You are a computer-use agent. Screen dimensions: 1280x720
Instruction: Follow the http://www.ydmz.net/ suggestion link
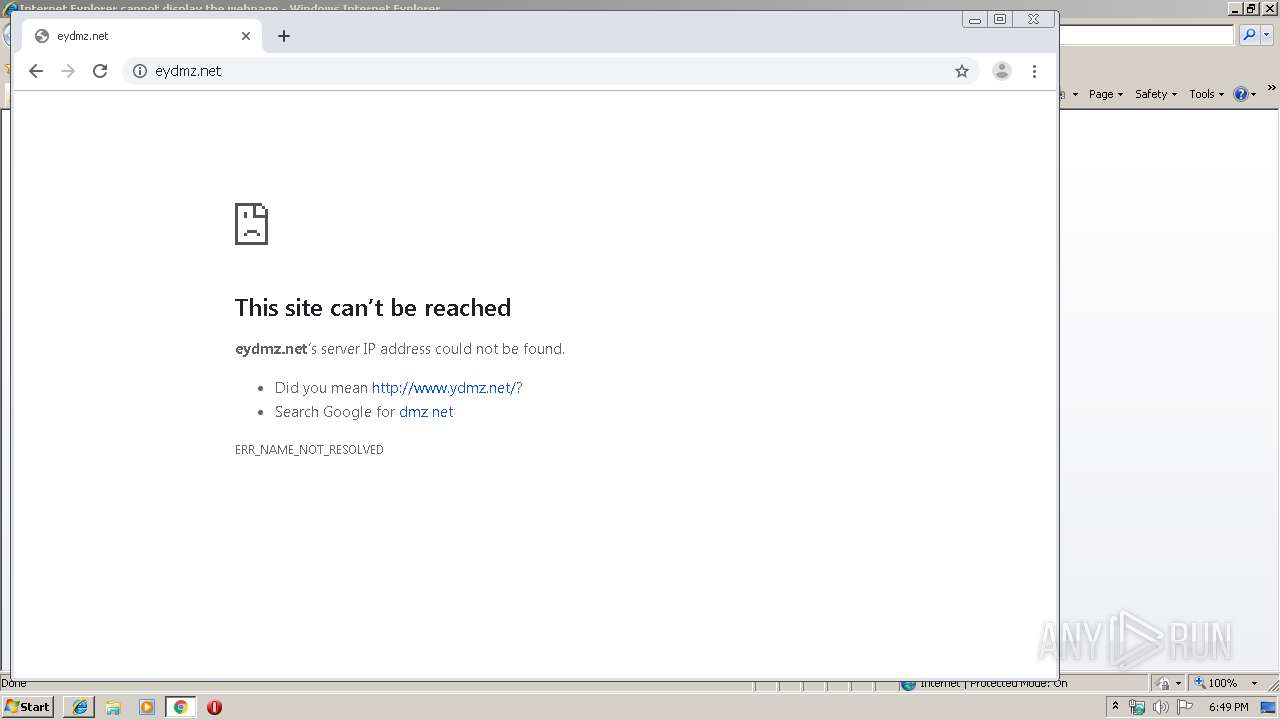(x=444, y=388)
